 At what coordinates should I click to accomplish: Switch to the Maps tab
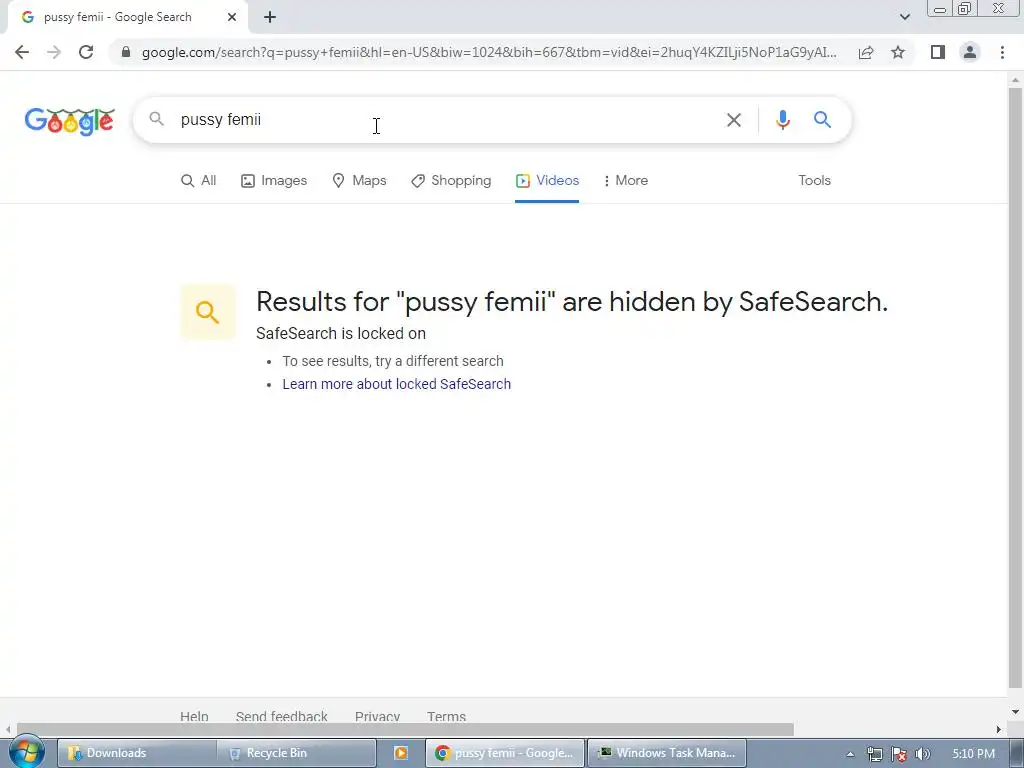359,180
